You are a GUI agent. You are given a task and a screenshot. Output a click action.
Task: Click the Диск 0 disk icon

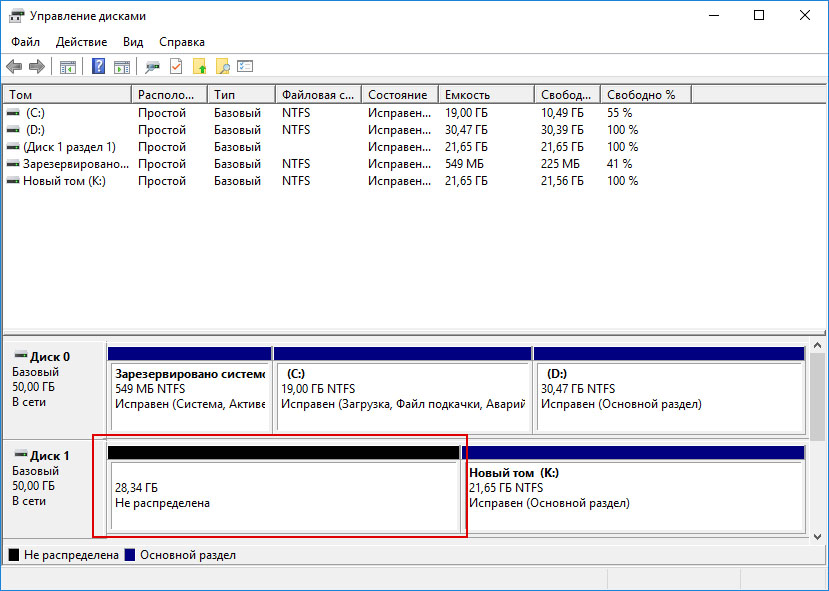(x=21, y=355)
